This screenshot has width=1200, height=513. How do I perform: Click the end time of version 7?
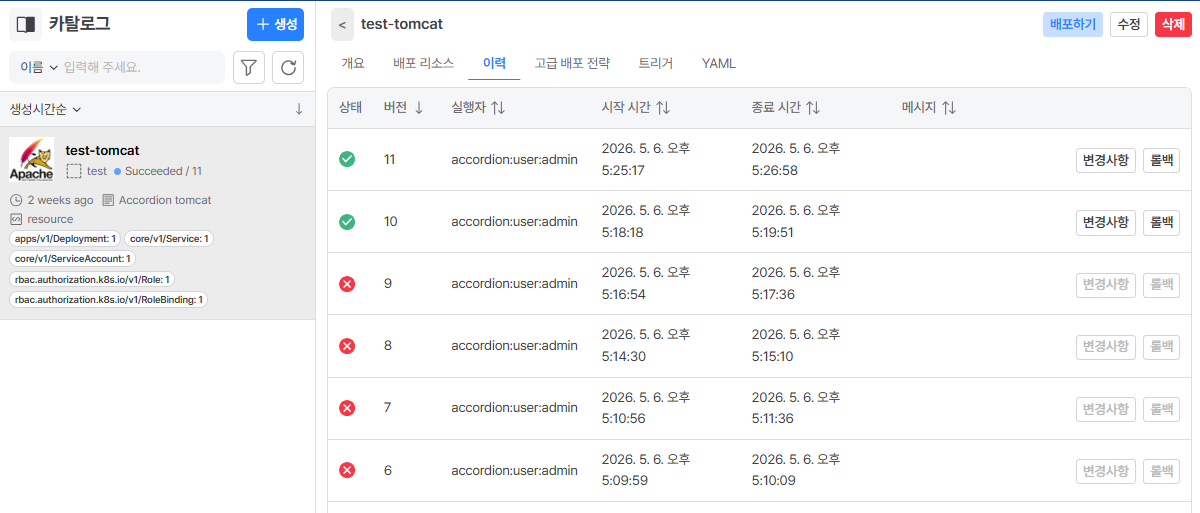796,408
